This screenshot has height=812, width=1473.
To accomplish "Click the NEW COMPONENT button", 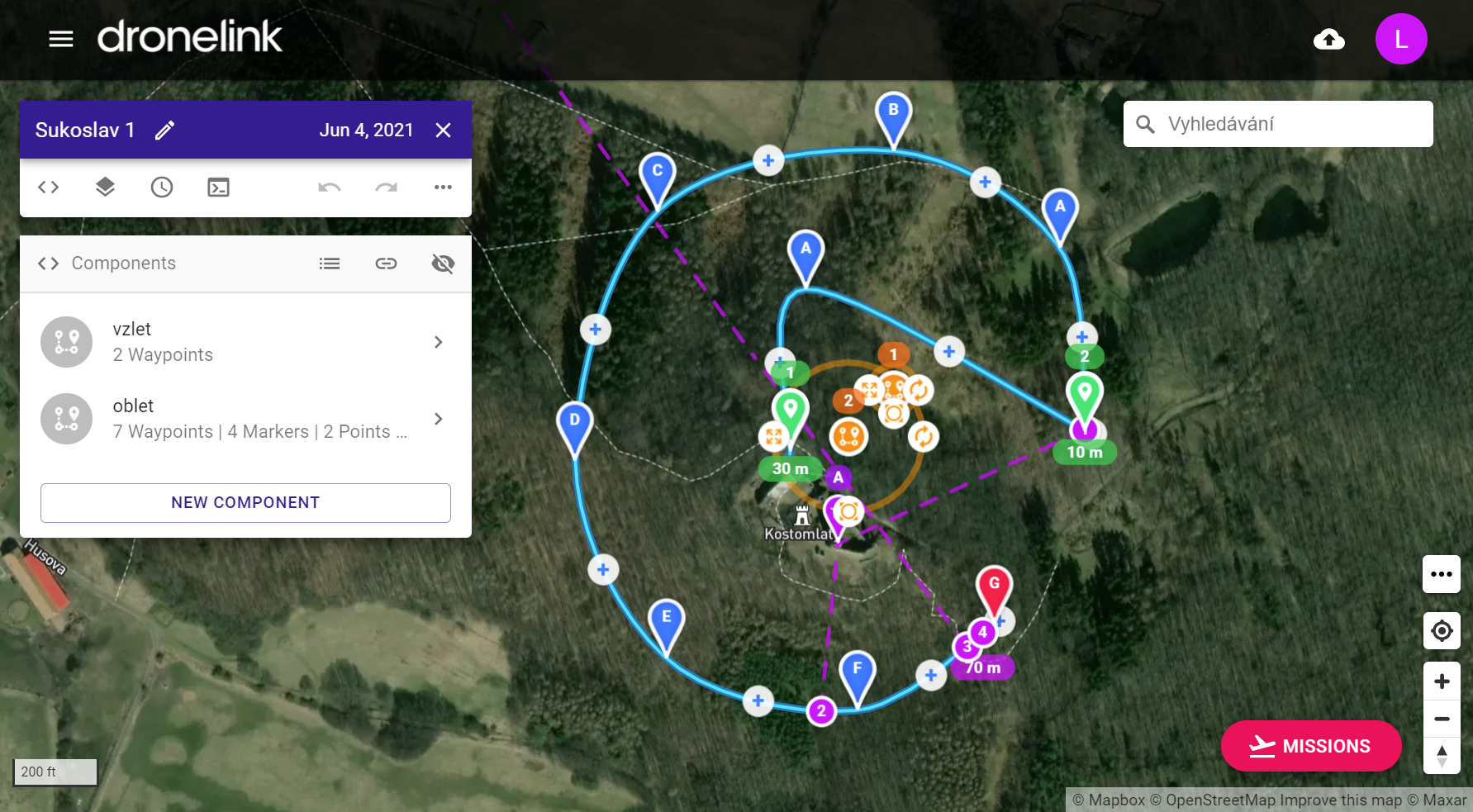I will pos(245,502).
